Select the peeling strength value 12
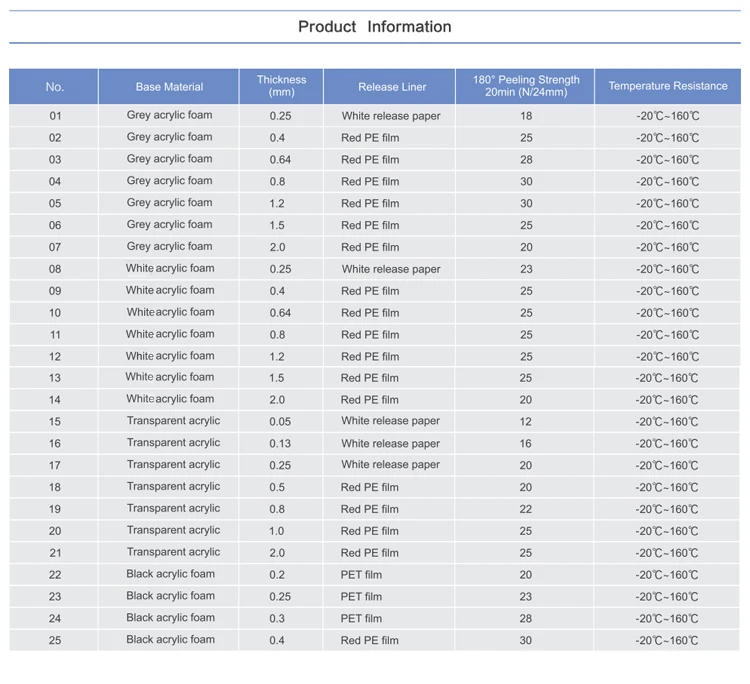Viewport: 750px width, 684px height. coord(526,421)
